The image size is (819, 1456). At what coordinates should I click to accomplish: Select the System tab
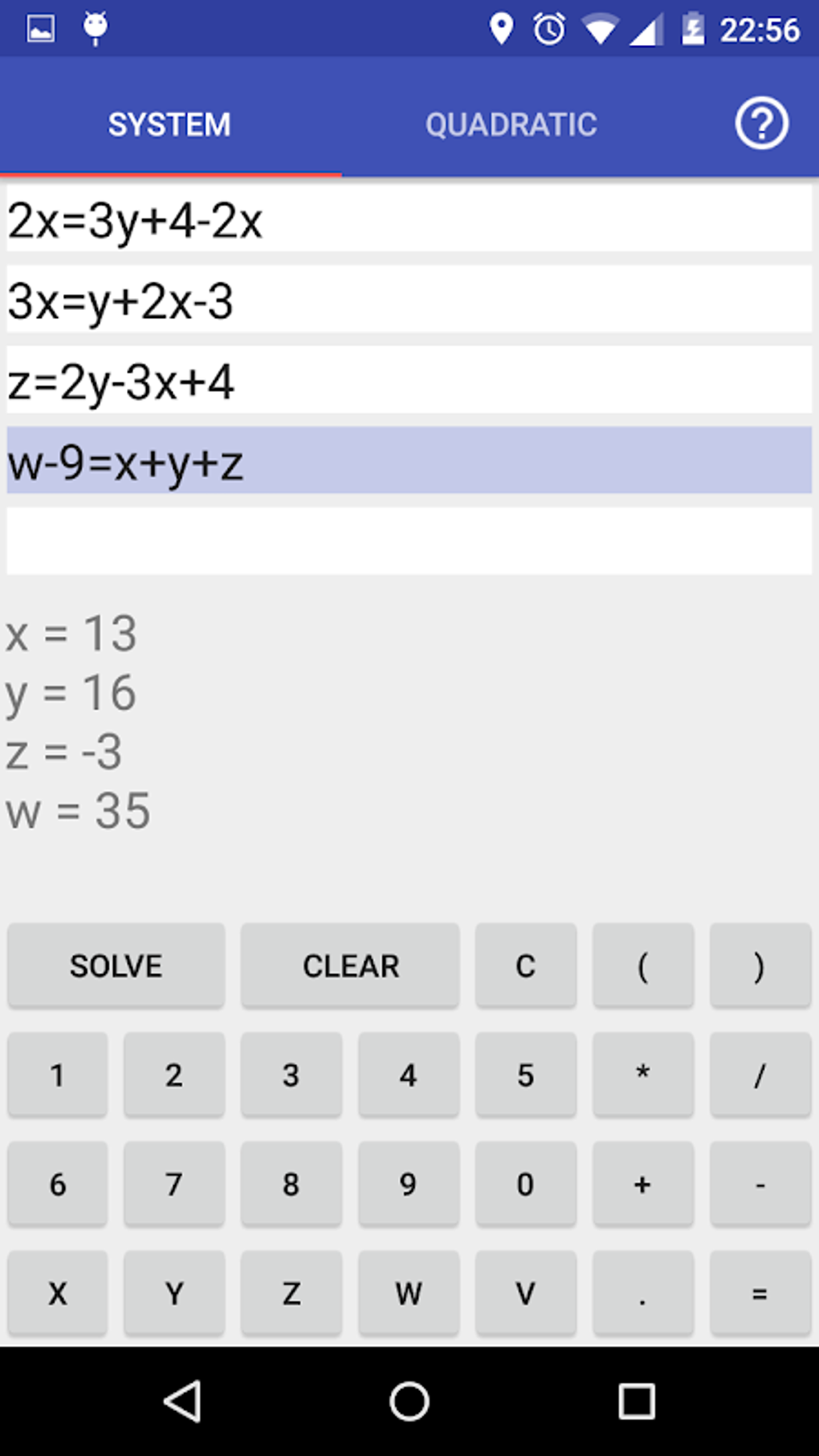[169, 124]
